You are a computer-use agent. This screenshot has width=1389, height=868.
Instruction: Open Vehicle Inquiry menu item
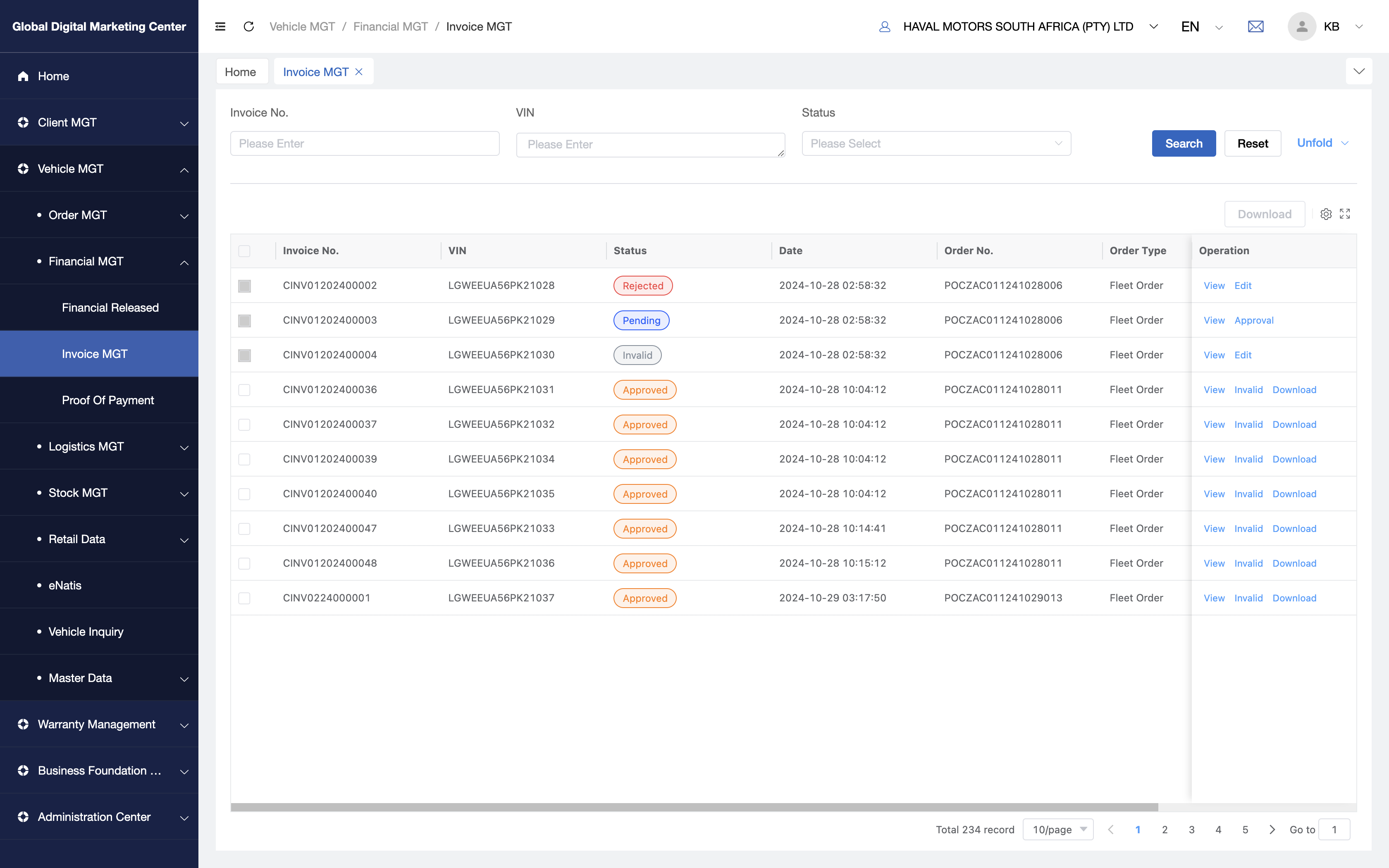99,632
